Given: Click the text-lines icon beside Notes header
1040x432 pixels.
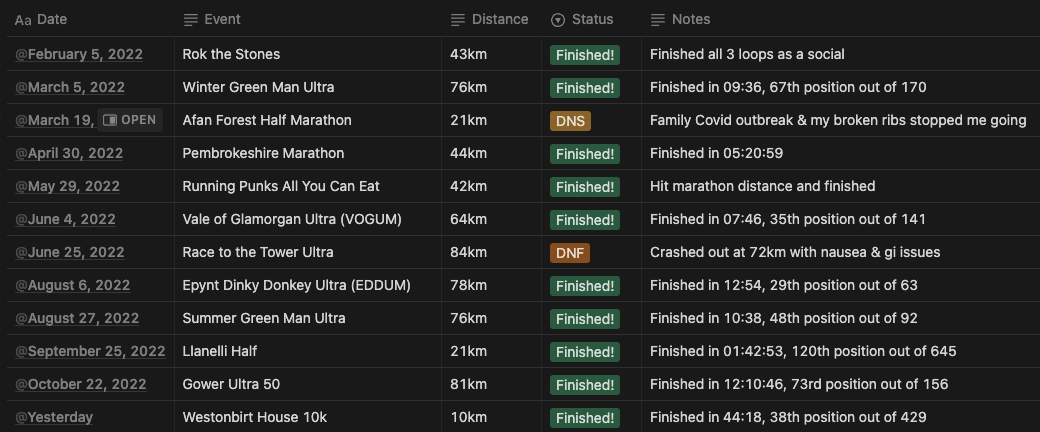Looking at the screenshot, I should [658, 20].
